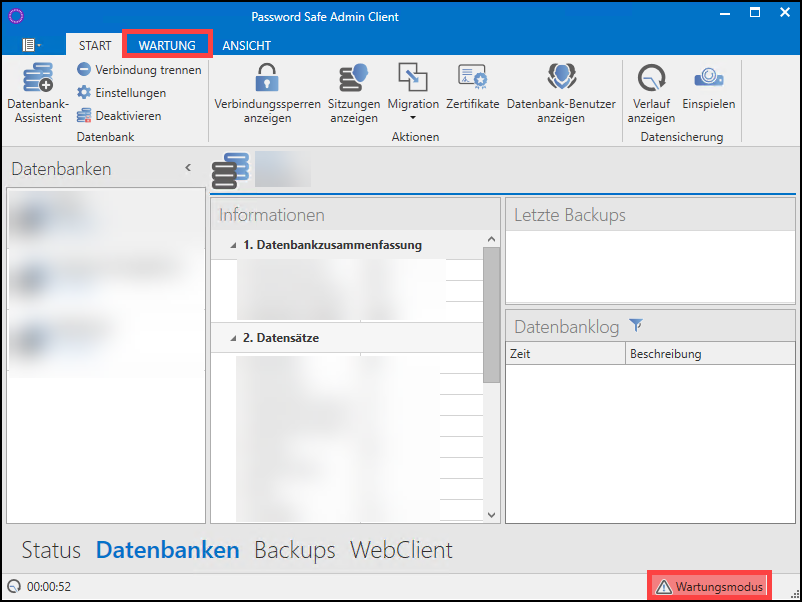Open Zertifikate
802x602 pixels.
tap(472, 86)
